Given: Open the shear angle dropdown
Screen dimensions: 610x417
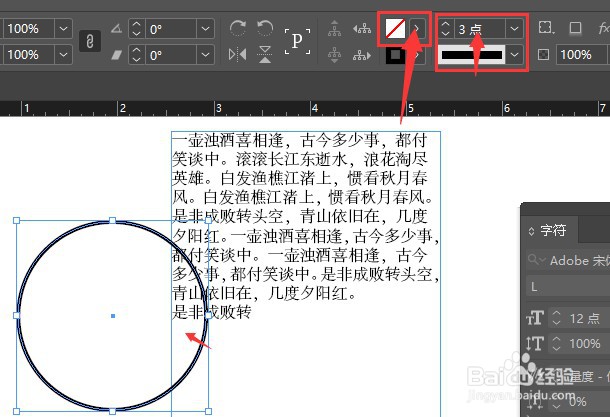Looking at the screenshot, I should (205, 55).
